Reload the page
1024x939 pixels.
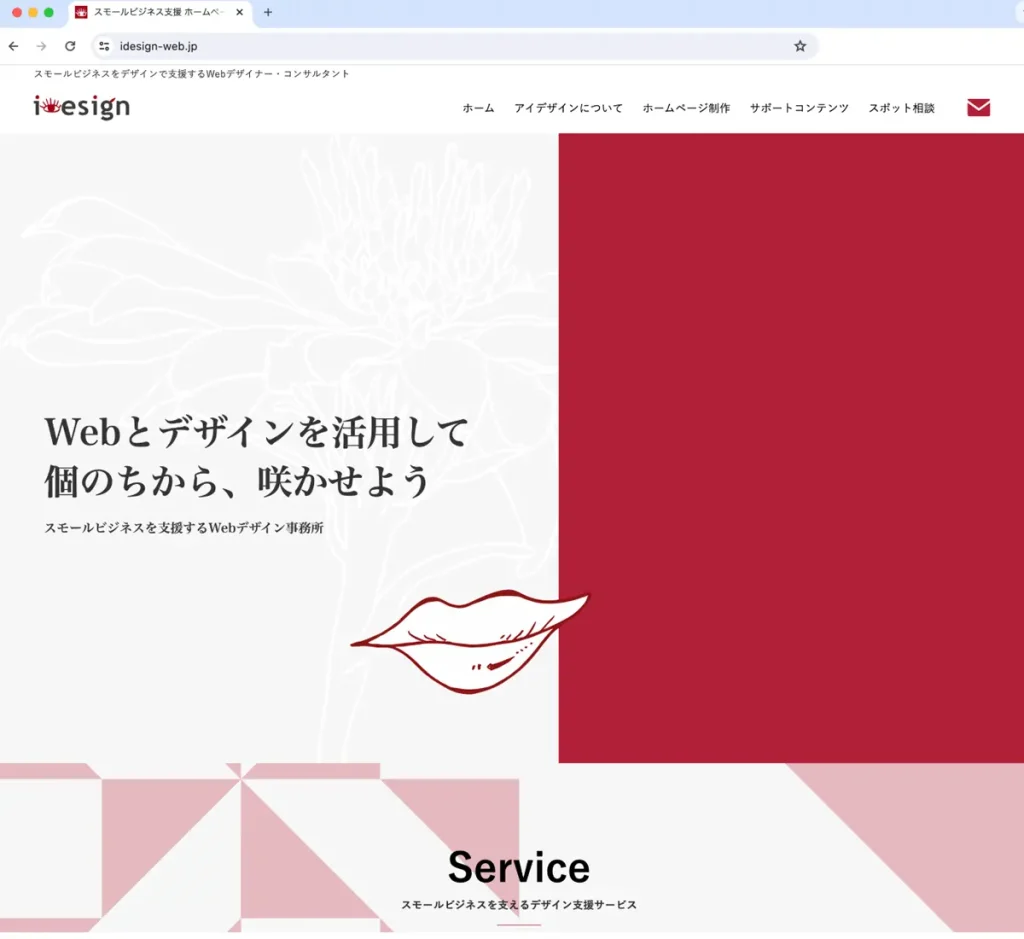70,46
